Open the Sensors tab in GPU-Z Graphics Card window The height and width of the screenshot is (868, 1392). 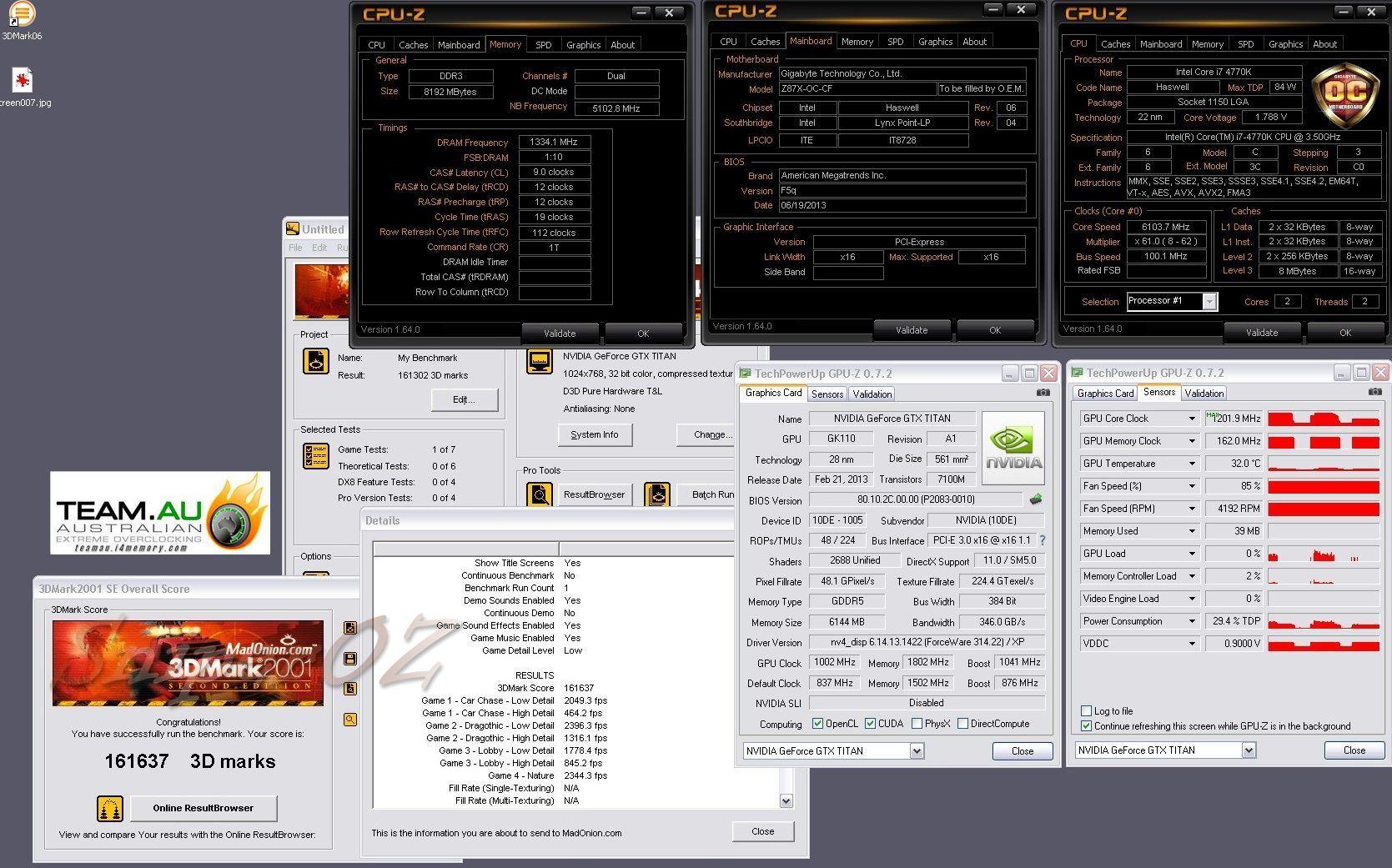[827, 394]
